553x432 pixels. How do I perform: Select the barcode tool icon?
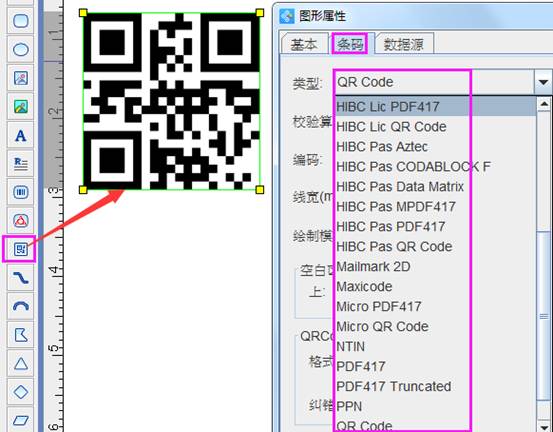point(21,192)
